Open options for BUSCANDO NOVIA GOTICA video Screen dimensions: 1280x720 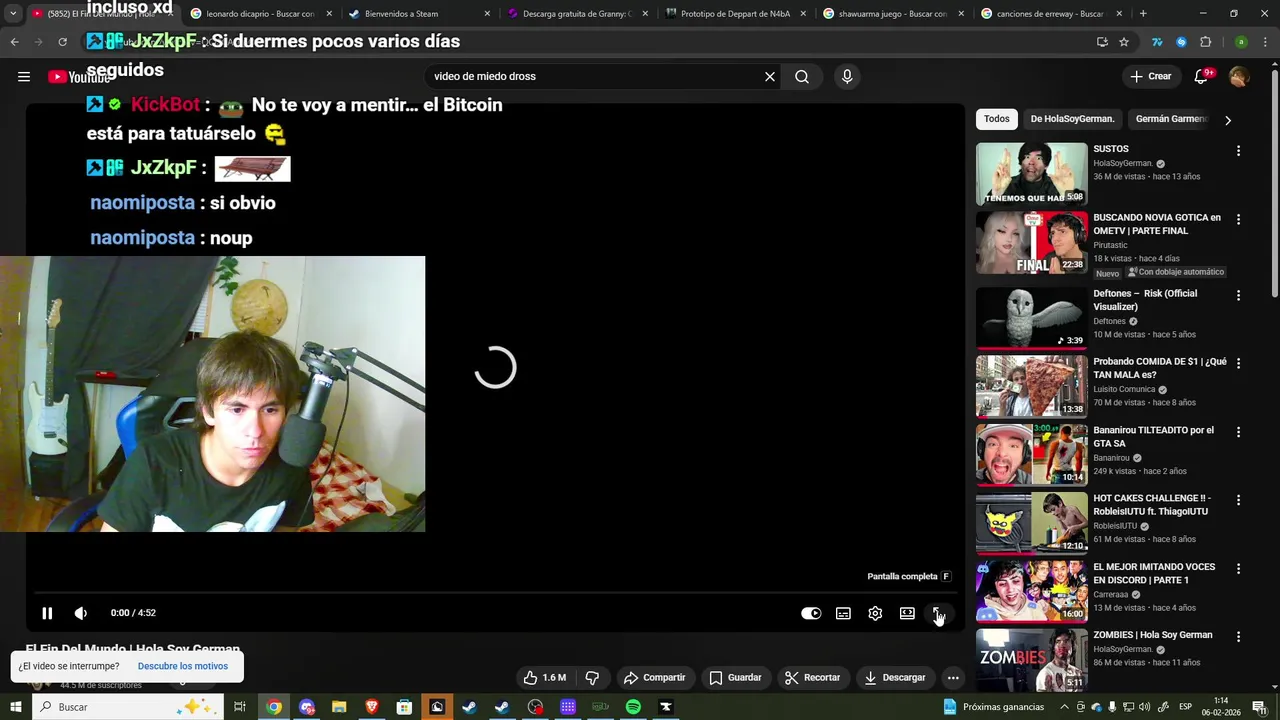(1238, 219)
